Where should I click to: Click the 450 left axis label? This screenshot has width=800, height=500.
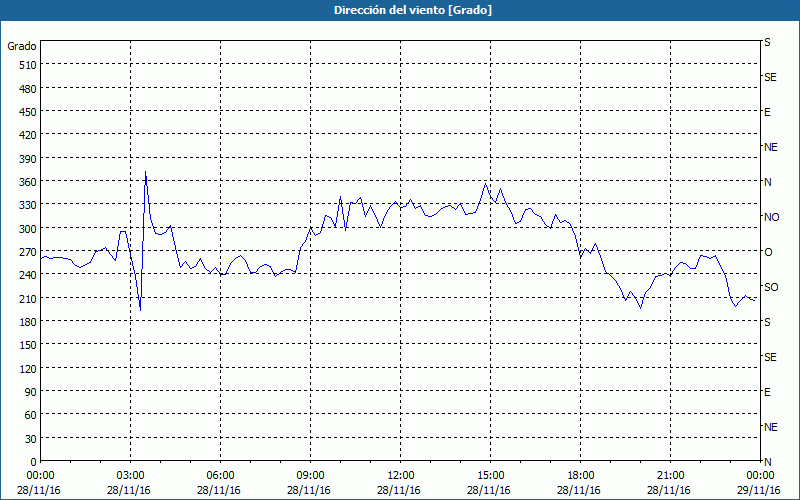pyautogui.click(x=28, y=112)
